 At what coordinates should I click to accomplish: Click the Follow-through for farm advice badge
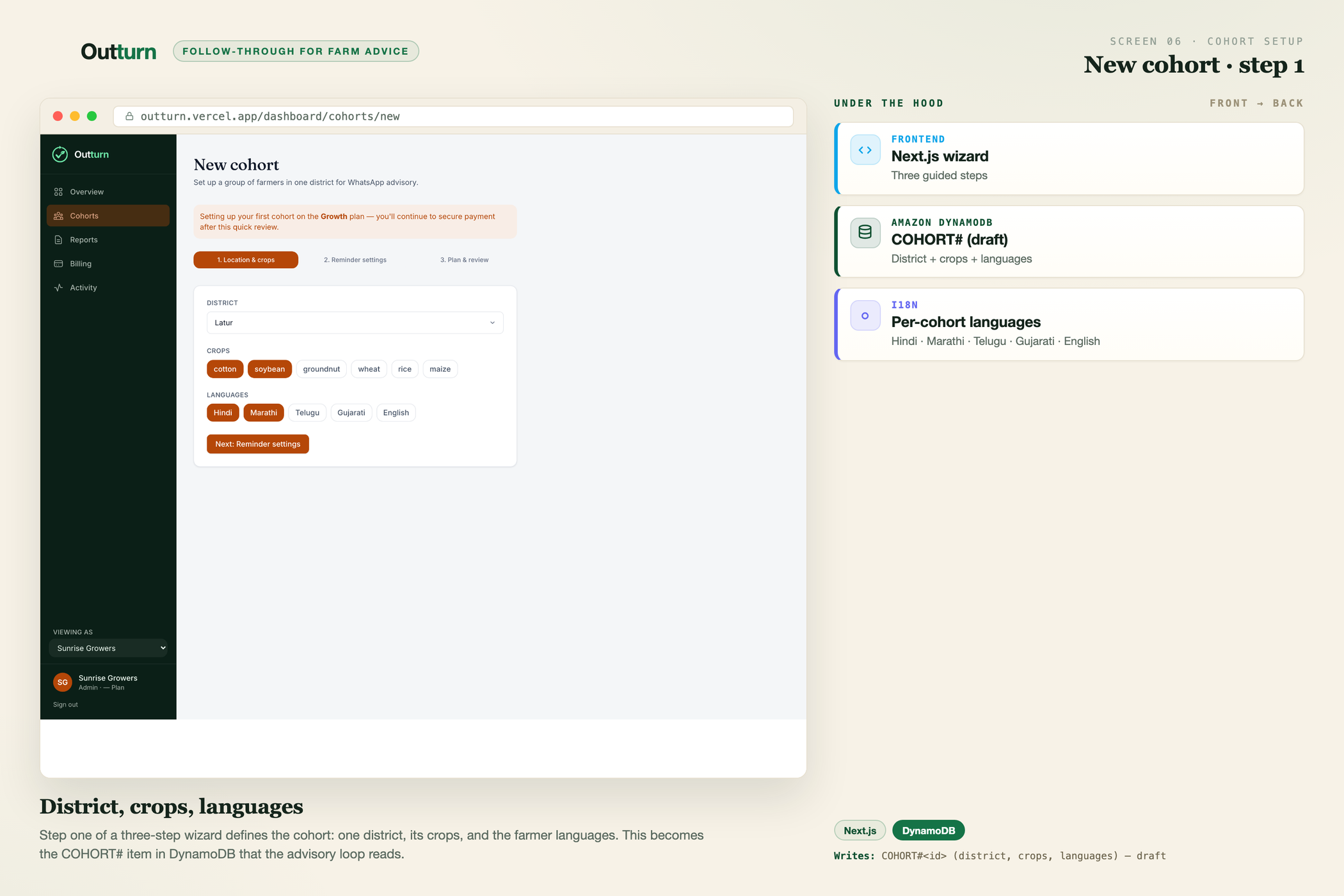click(x=296, y=51)
